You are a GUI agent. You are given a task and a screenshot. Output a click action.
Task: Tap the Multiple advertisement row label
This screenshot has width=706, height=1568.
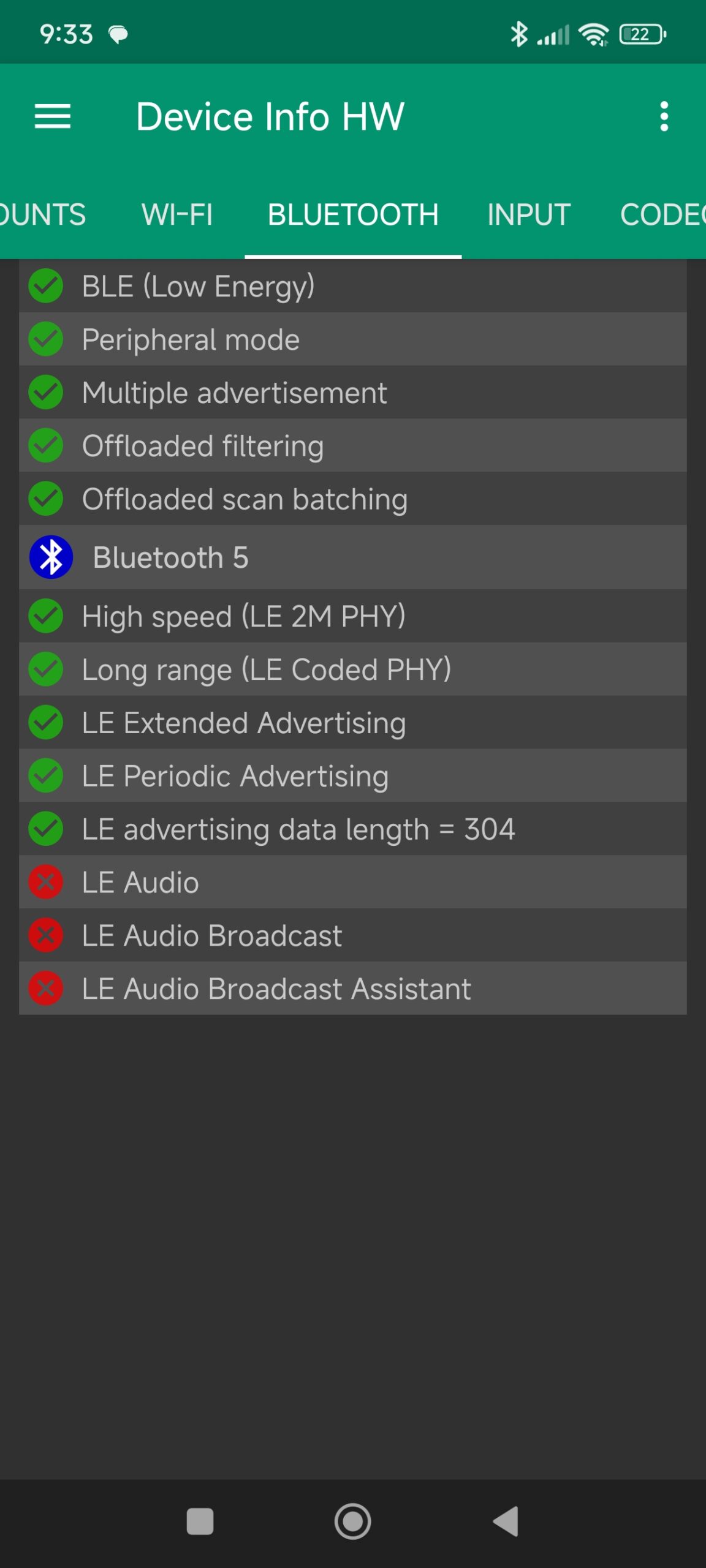click(x=235, y=393)
